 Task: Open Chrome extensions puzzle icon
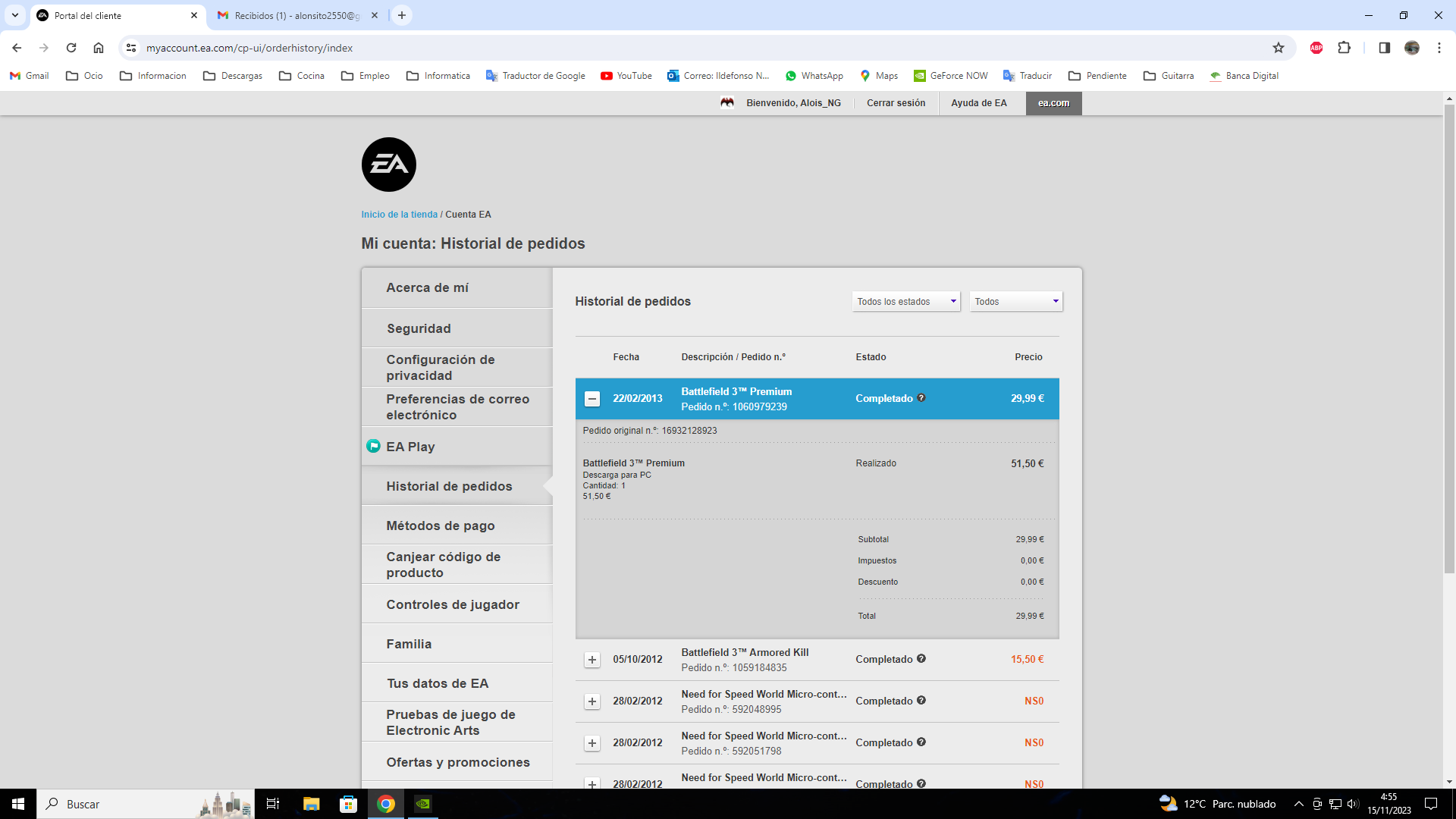tap(1344, 48)
